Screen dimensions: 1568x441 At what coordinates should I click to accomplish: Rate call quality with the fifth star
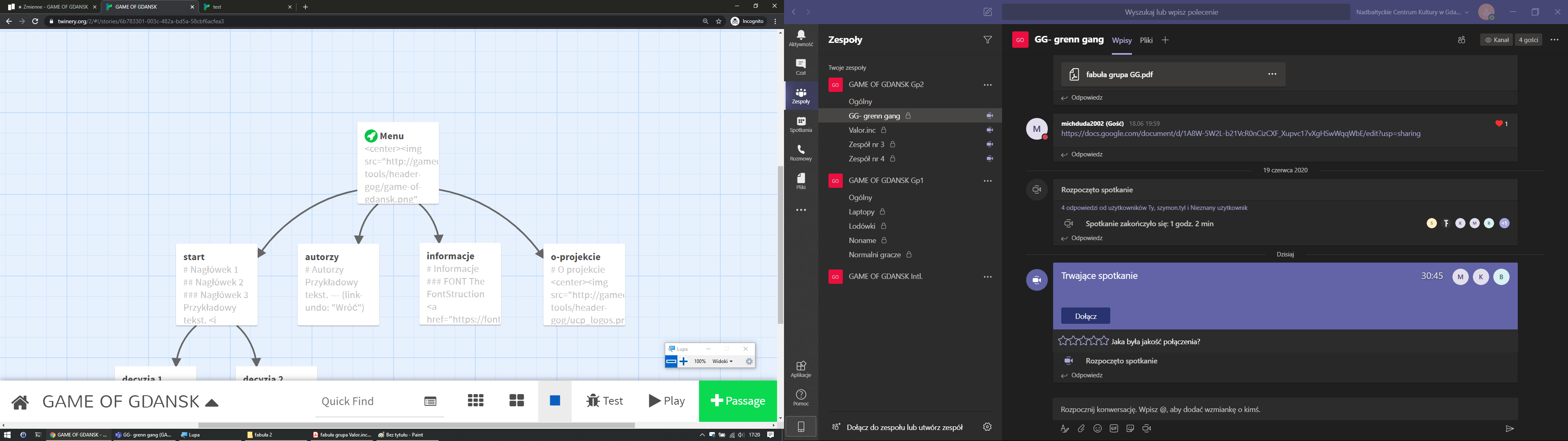coord(1104,341)
